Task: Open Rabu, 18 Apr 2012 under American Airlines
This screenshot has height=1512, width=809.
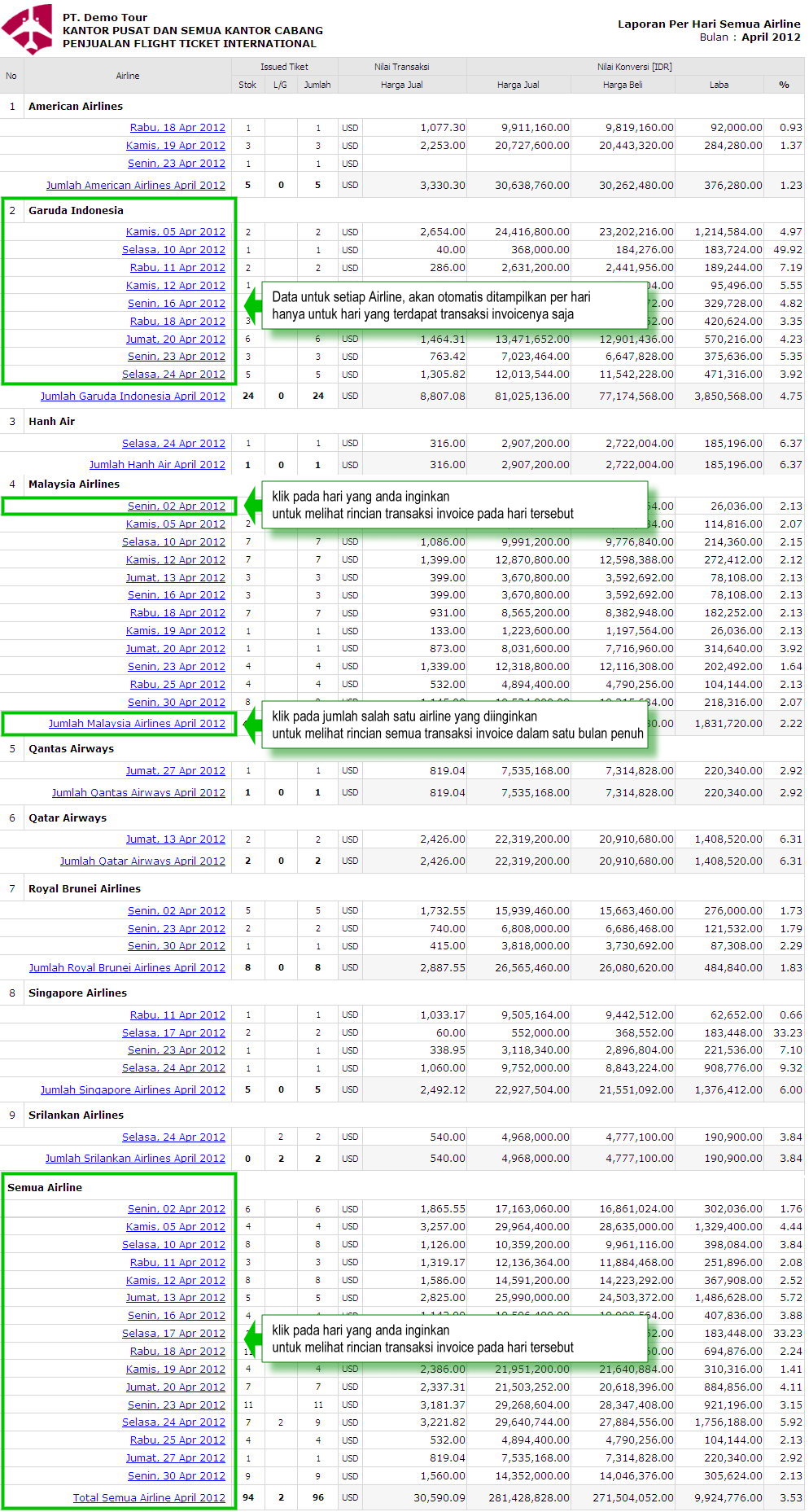Action: click(x=177, y=128)
